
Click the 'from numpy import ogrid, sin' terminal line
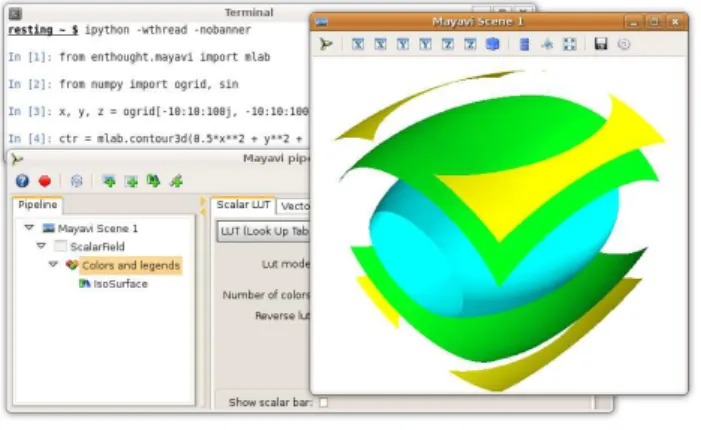point(149,84)
